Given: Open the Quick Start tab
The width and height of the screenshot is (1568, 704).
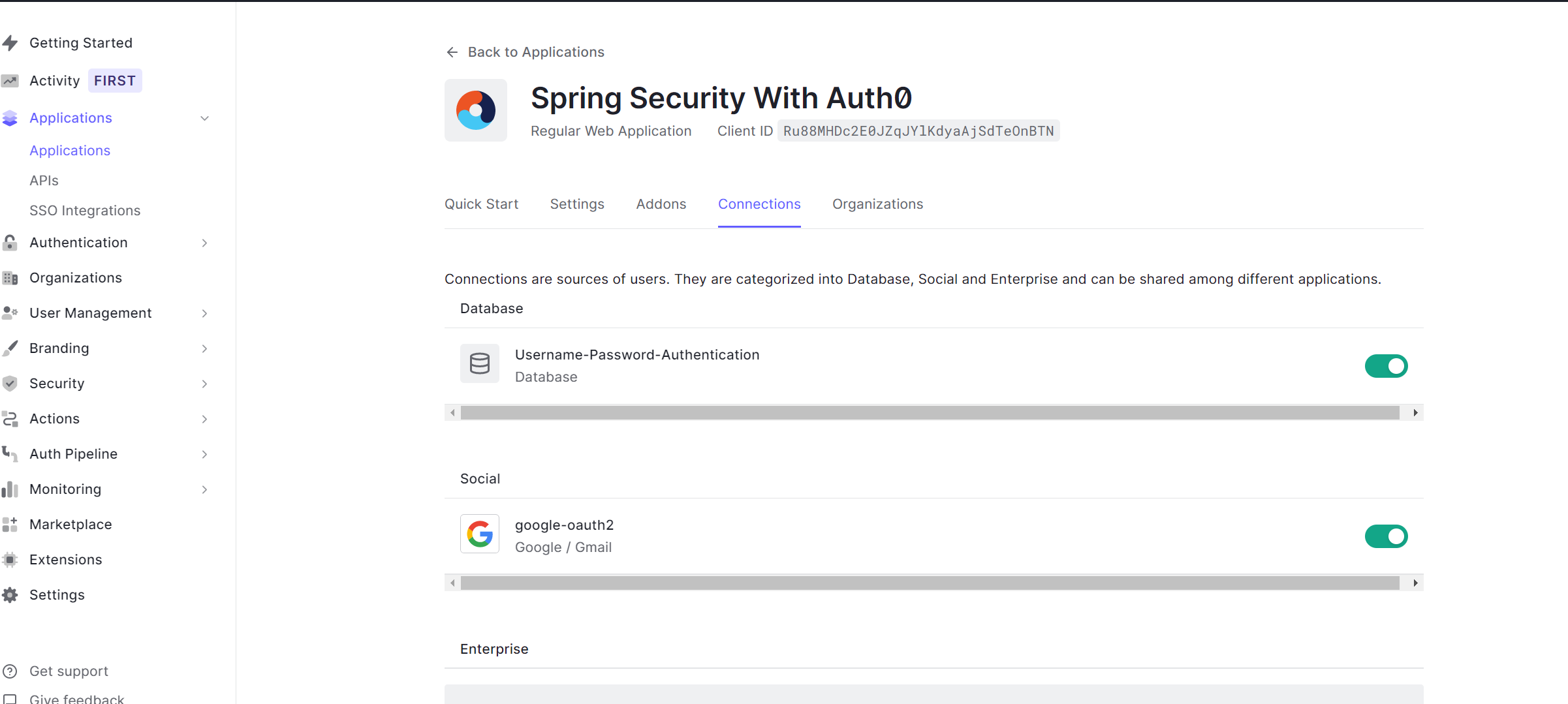Looking at the screenshot, I should point(481,204).
